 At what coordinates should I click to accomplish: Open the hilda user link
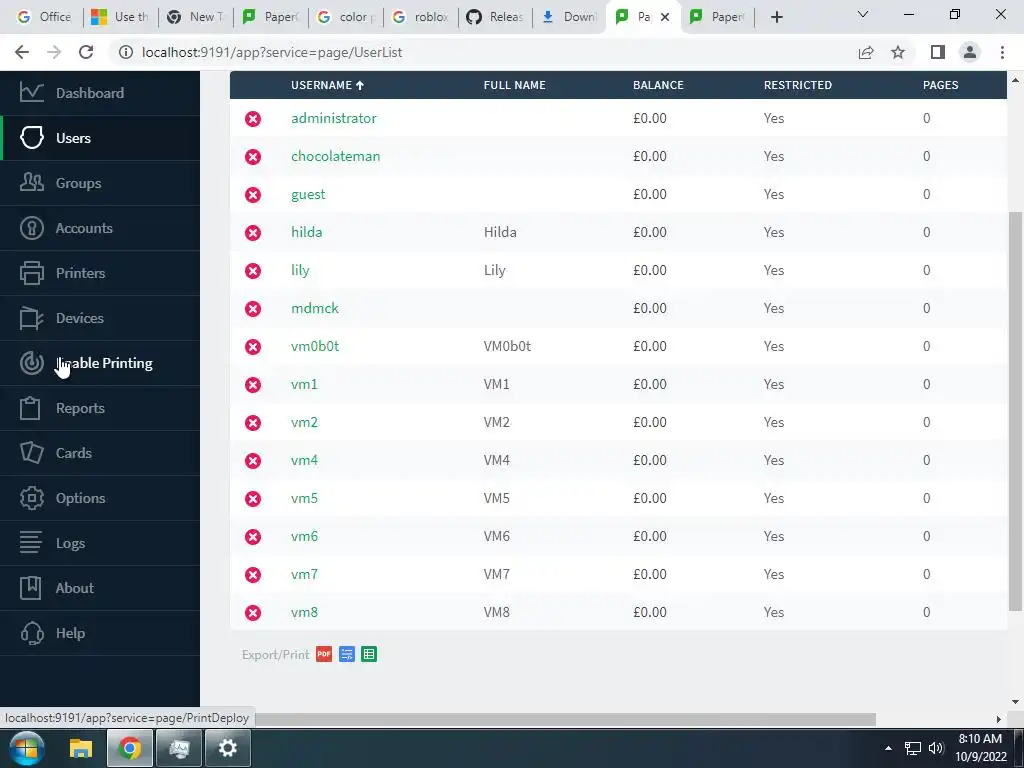(x=306, y=232)
